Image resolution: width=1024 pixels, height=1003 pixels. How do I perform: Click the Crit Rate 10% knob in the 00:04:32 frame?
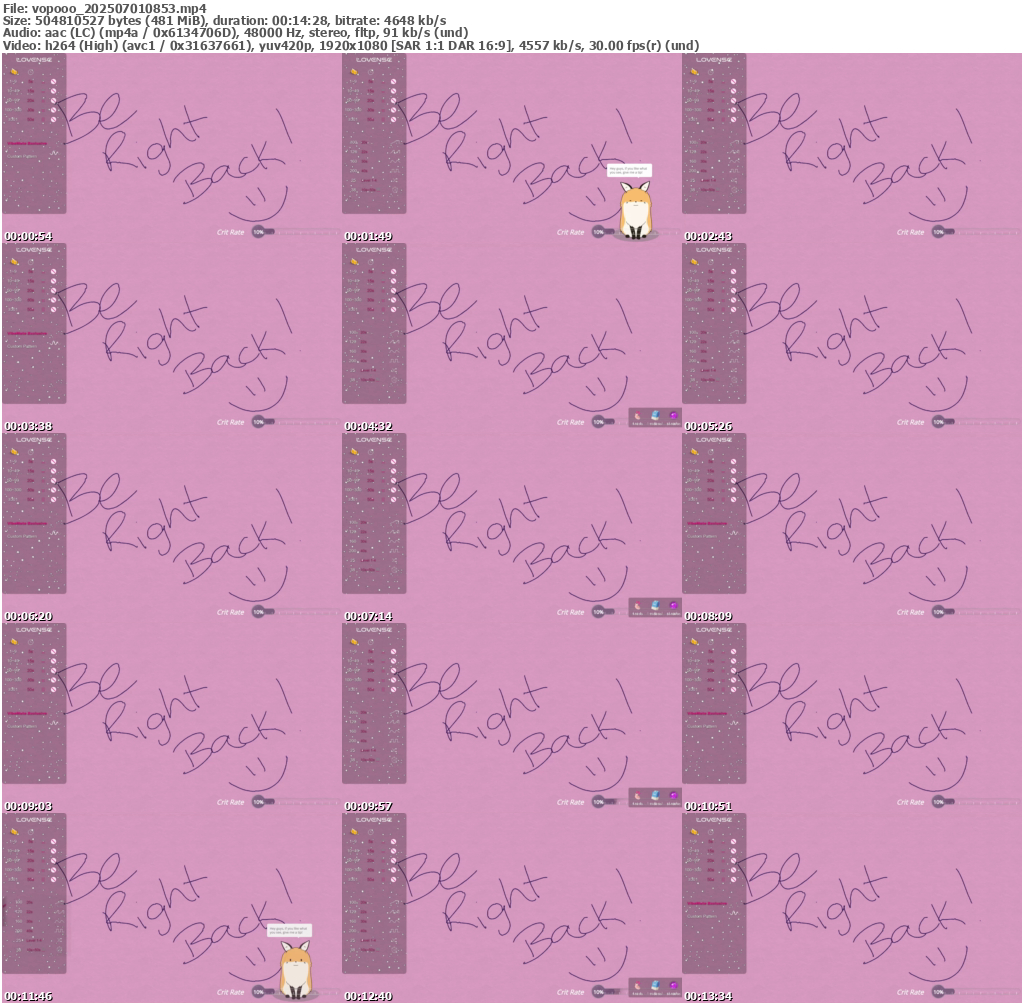[599, 422]
